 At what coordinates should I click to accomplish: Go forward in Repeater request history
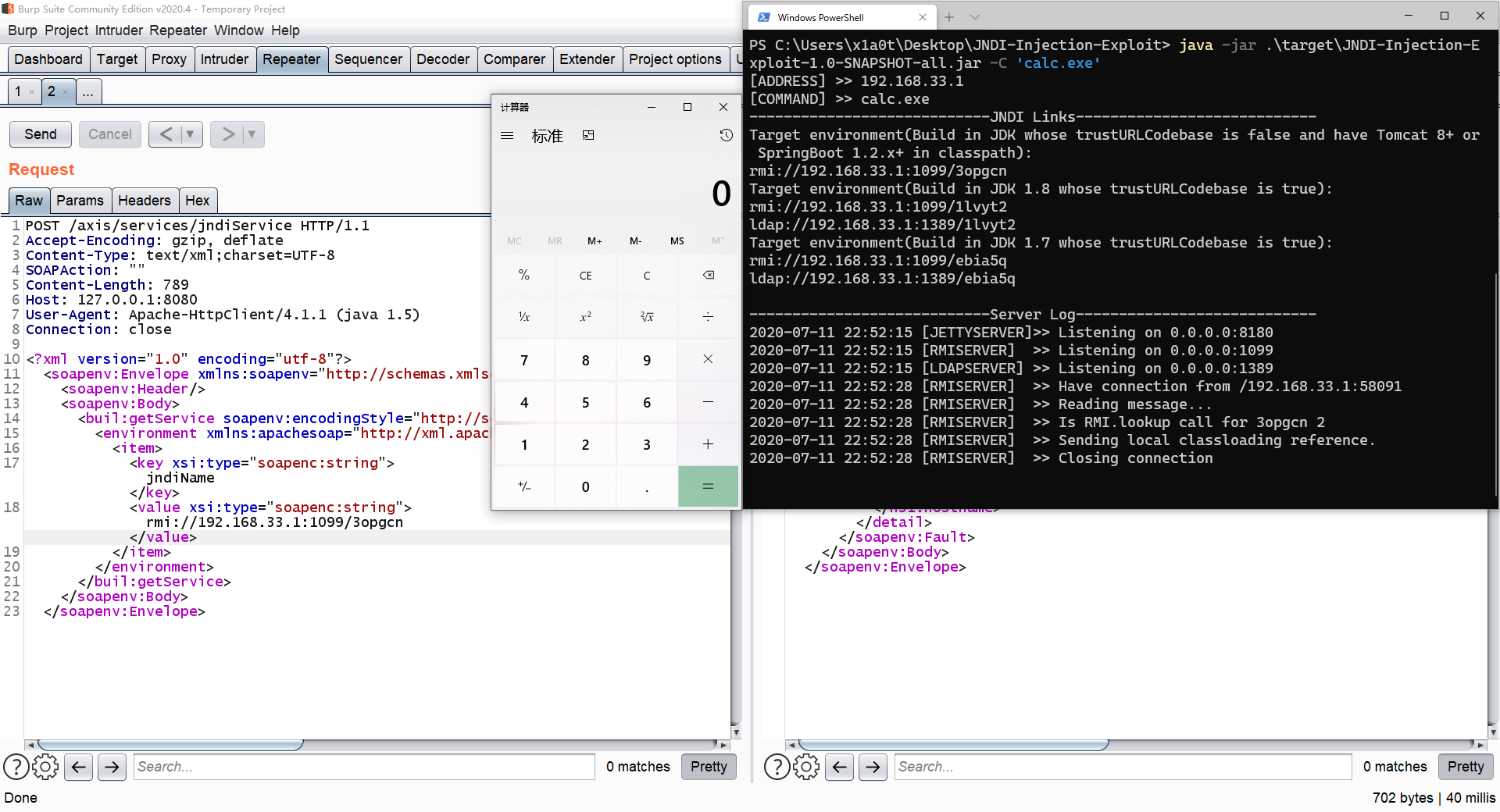click(x=227, y=134)
